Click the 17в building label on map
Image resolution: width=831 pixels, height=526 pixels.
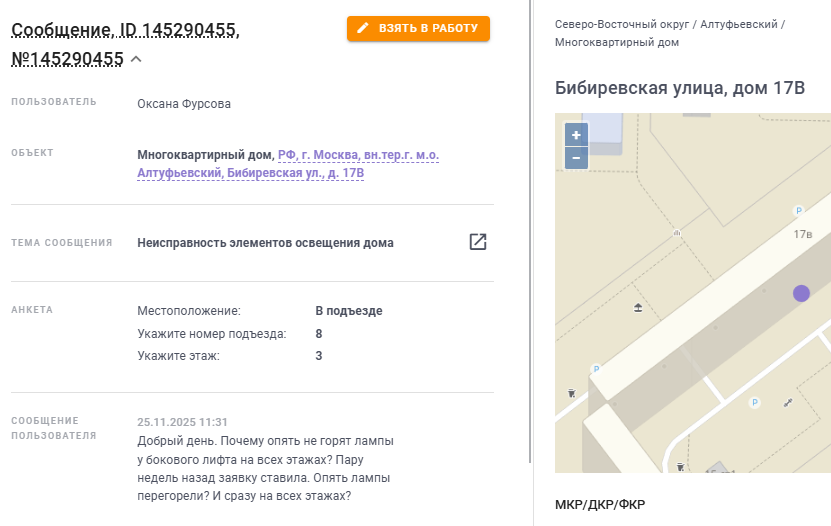(802, 234)
